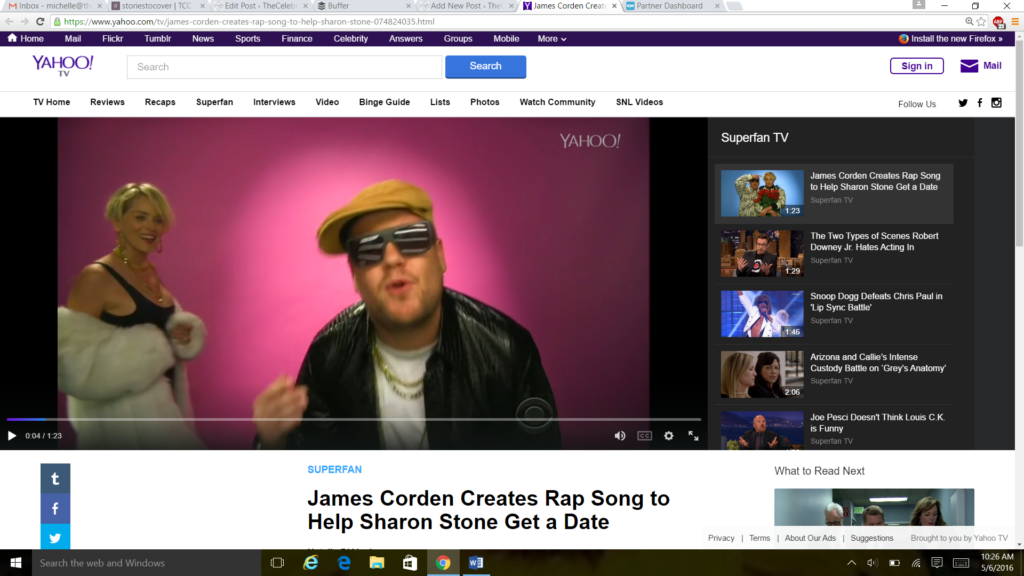Expand the More dropdown in top bar
The image size is (1024, 576).
[551, 39]
